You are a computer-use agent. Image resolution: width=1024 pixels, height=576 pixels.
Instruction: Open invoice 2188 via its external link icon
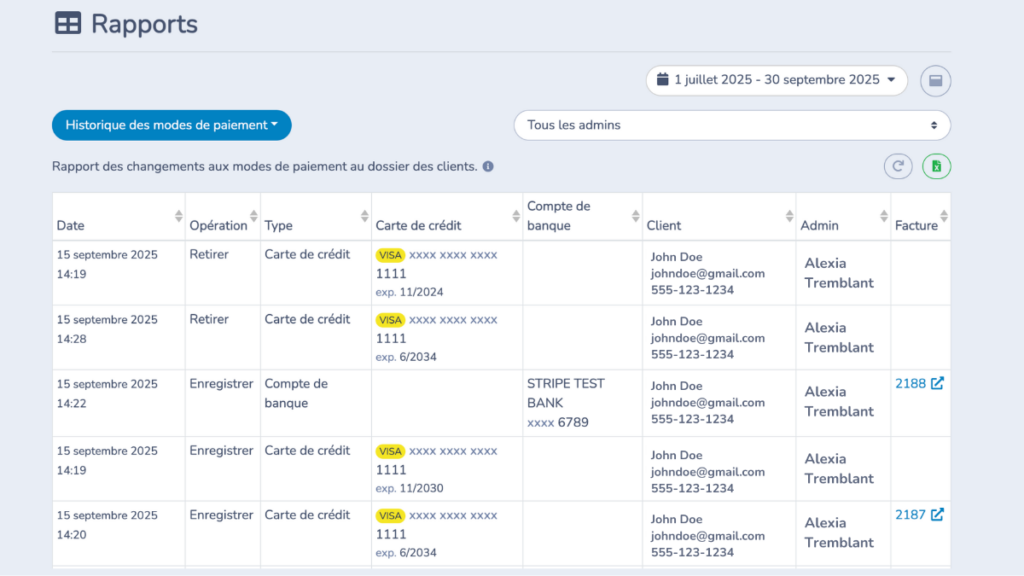(x=937, y=383)
